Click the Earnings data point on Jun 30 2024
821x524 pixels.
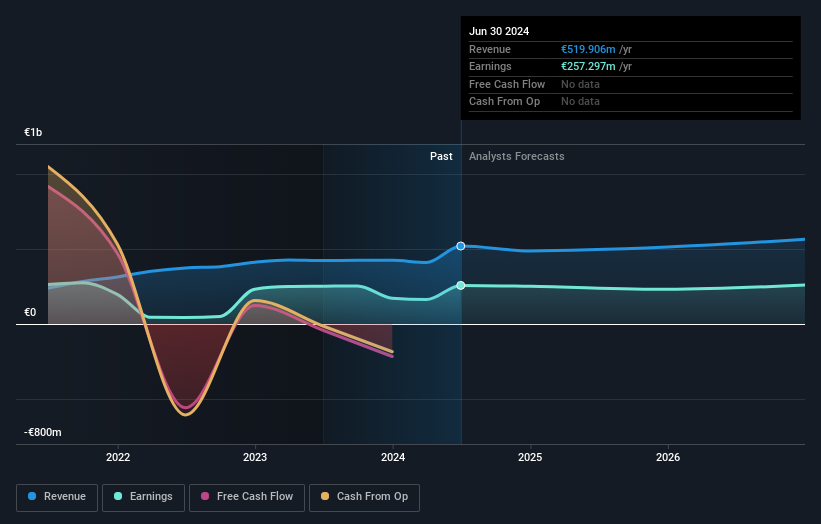461,285
